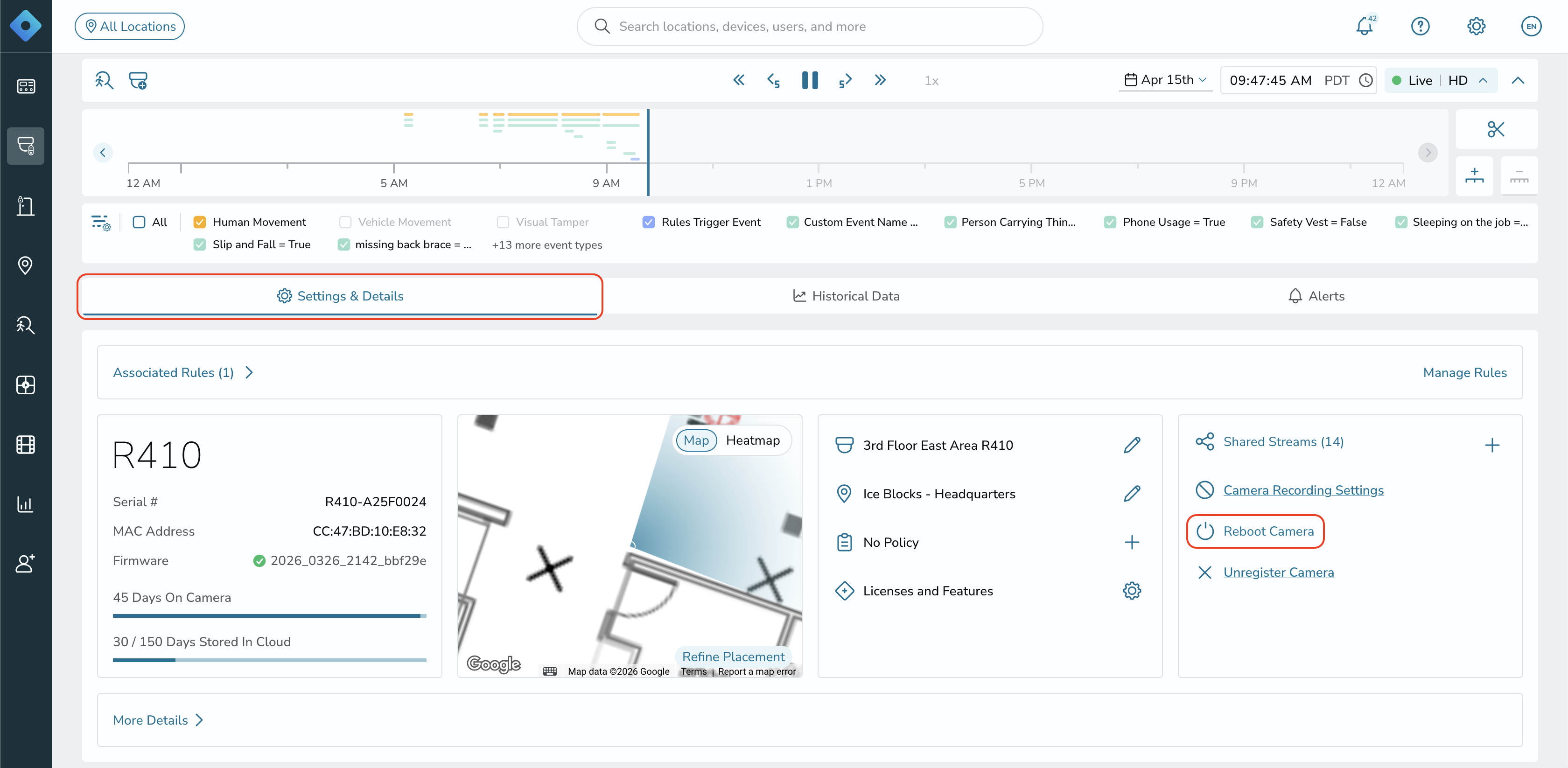Open notifications bell icon

tap(1364, 26)
